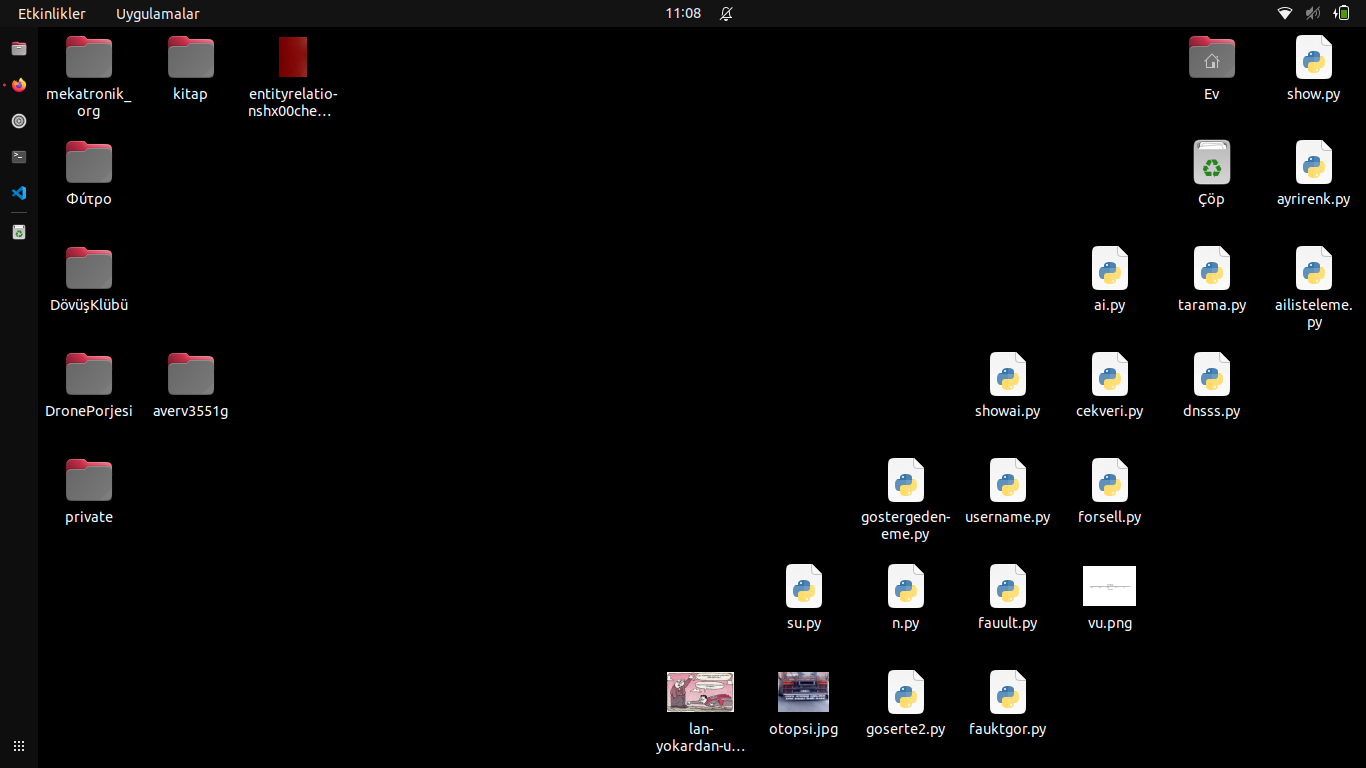Click the muted volume icon
The height and width of the screenshot is (768, 1366).
click(1313, 13)
